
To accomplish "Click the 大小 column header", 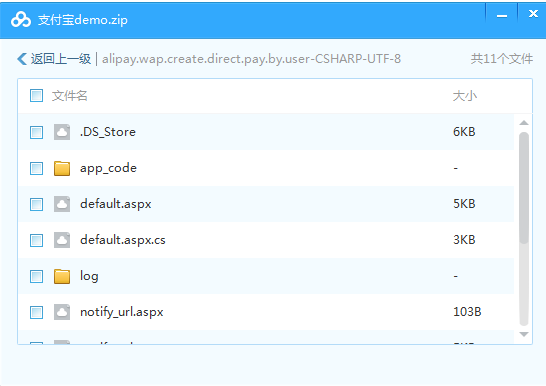I will (465, 95).
